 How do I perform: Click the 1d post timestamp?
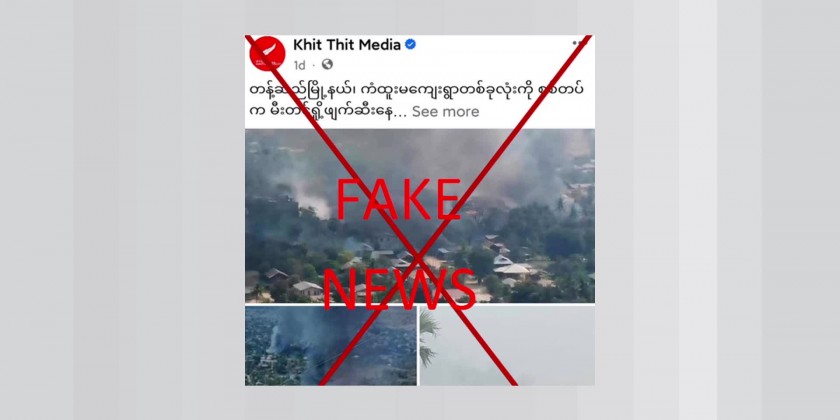(x=299, y=65)
